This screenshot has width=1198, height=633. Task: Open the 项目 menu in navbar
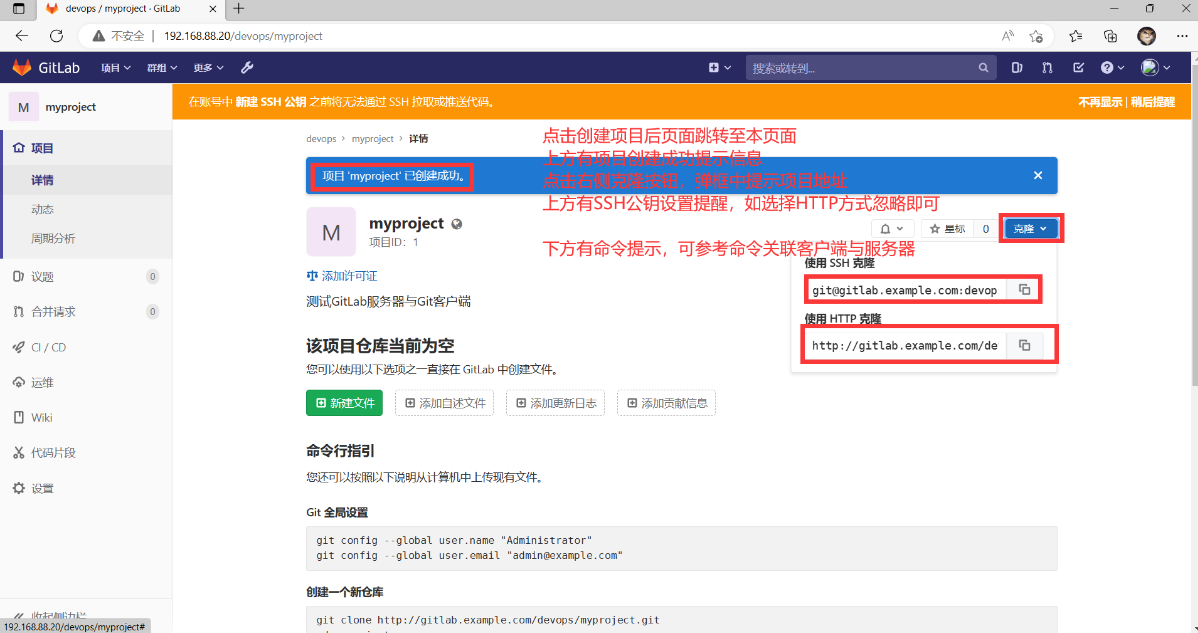coord(116,68)
